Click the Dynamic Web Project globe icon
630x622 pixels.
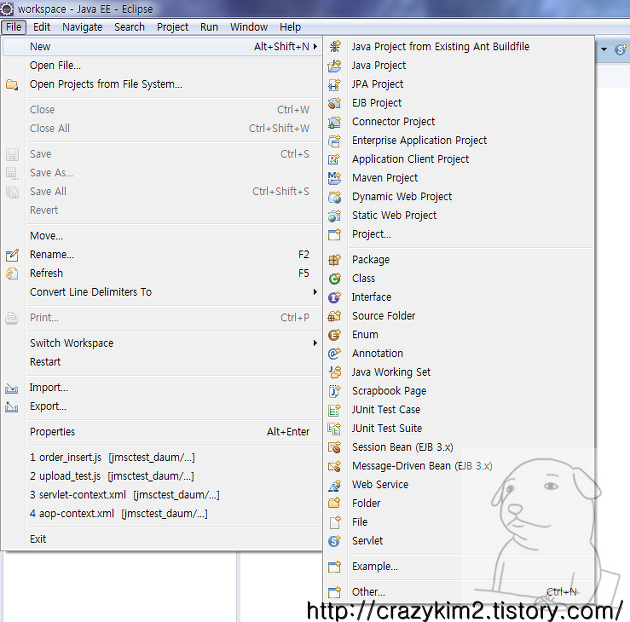(x=334, y=197)
